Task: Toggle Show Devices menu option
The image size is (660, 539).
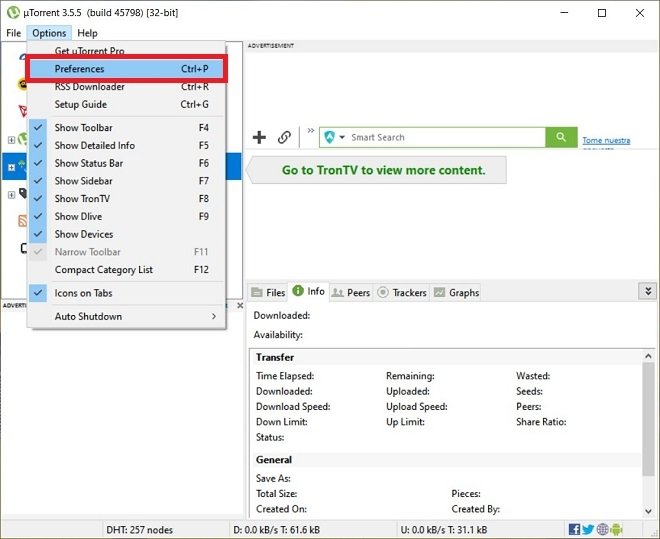Action: (126, 234)
